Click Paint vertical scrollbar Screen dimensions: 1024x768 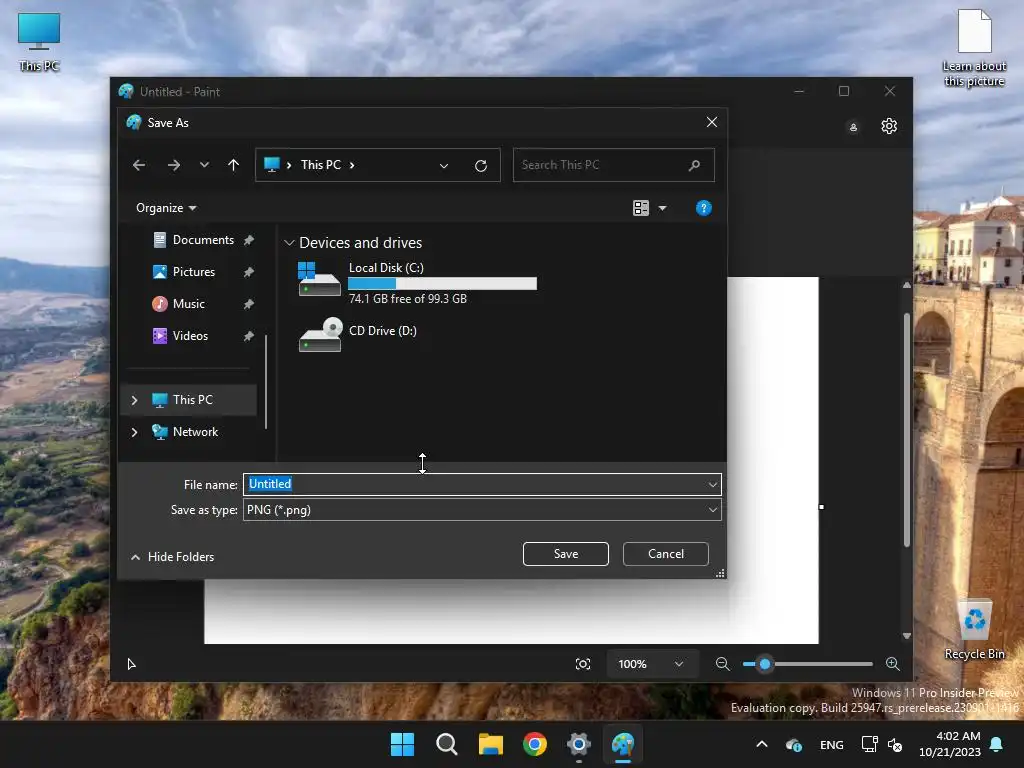click(x=906, y=430)
